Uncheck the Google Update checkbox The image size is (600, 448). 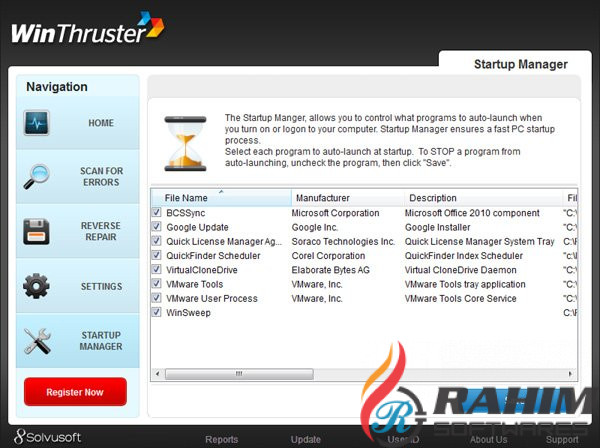coord(157,226)
